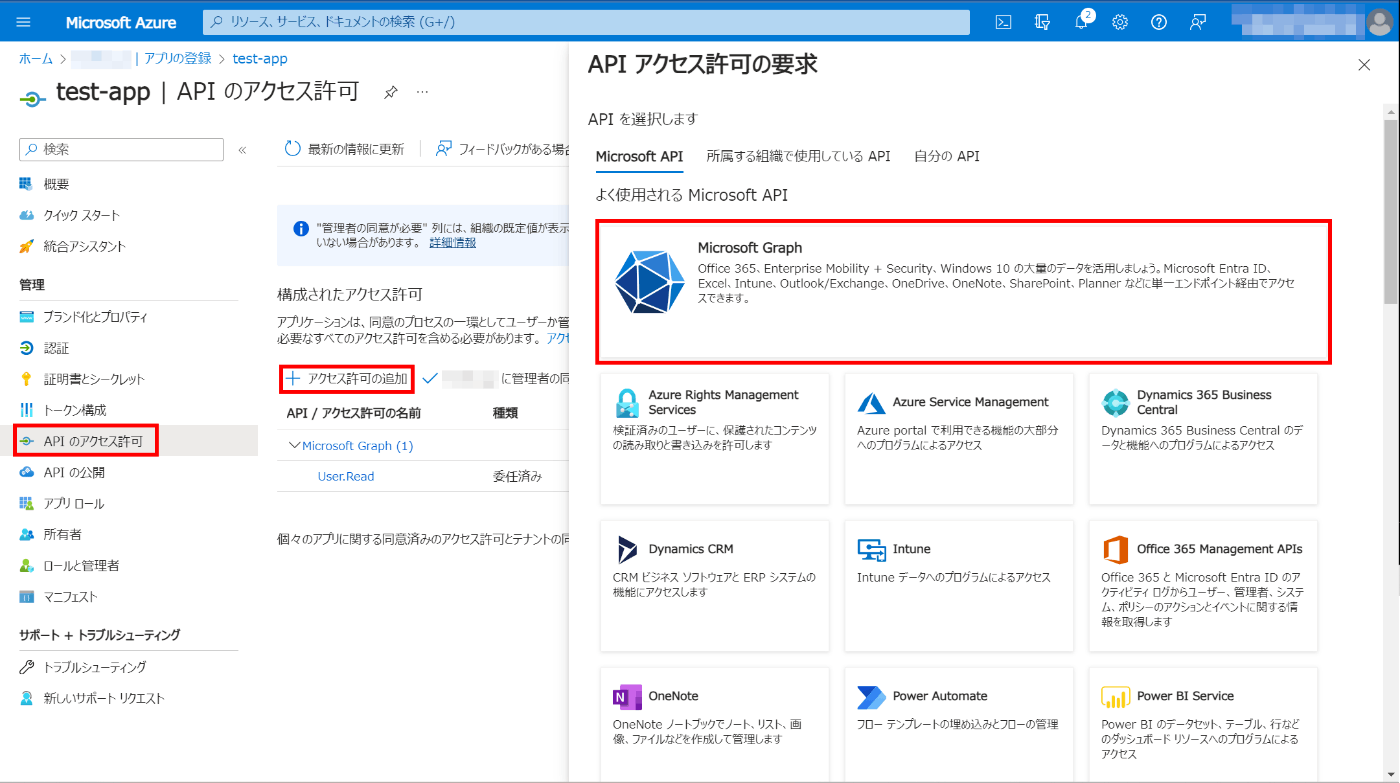Switch to the 自分の API tab
The width and height of the screenshot is (1400, 783).
pyautogui.click(x=947, y=156)
